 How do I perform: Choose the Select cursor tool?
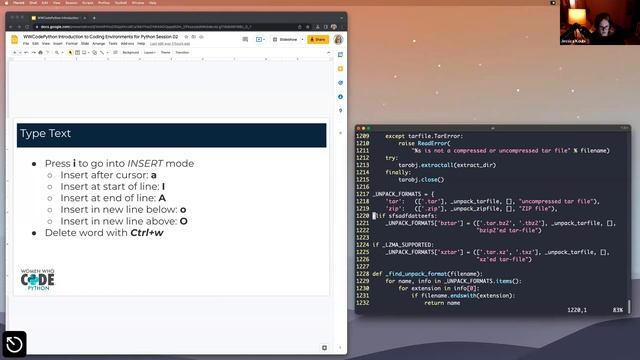[70, 53]
